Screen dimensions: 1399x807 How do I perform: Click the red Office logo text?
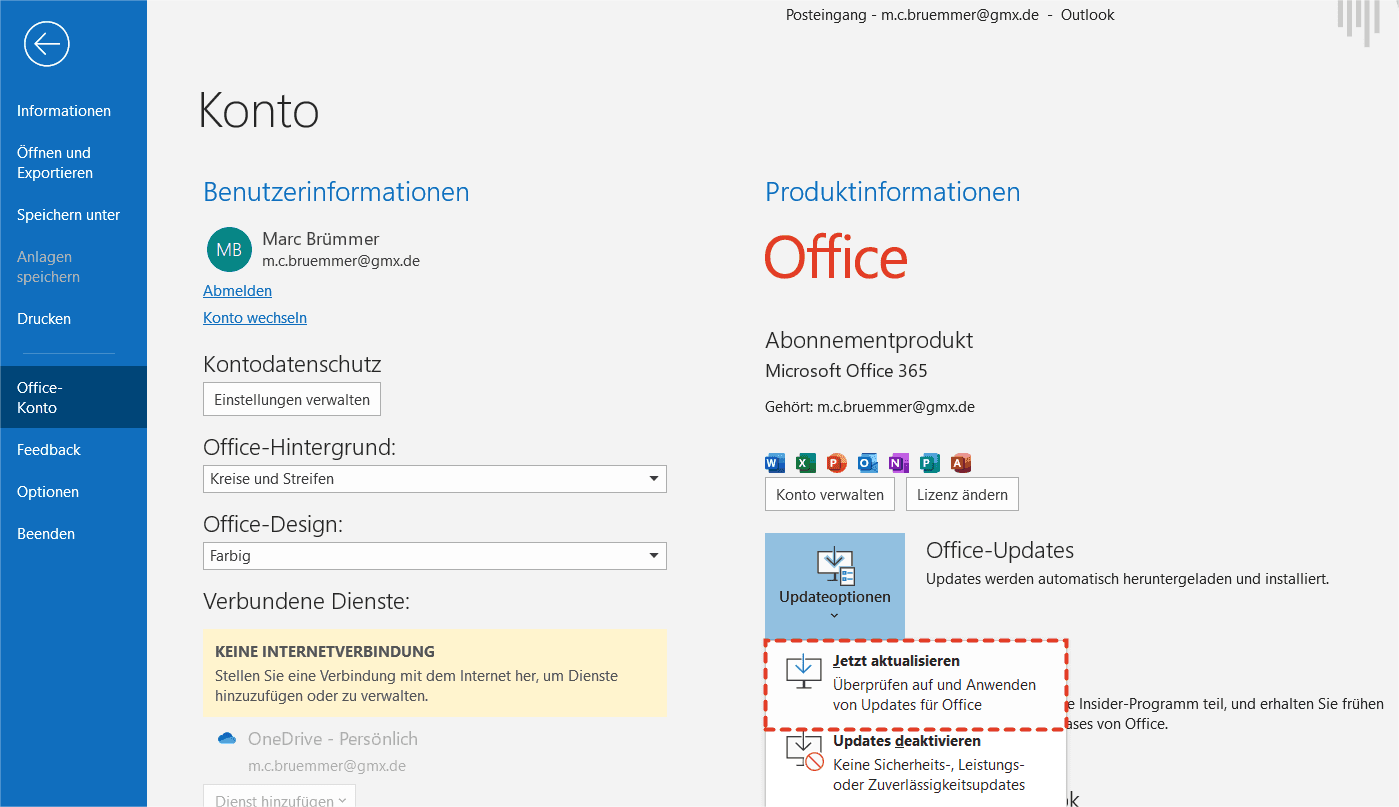pos(836,257)
